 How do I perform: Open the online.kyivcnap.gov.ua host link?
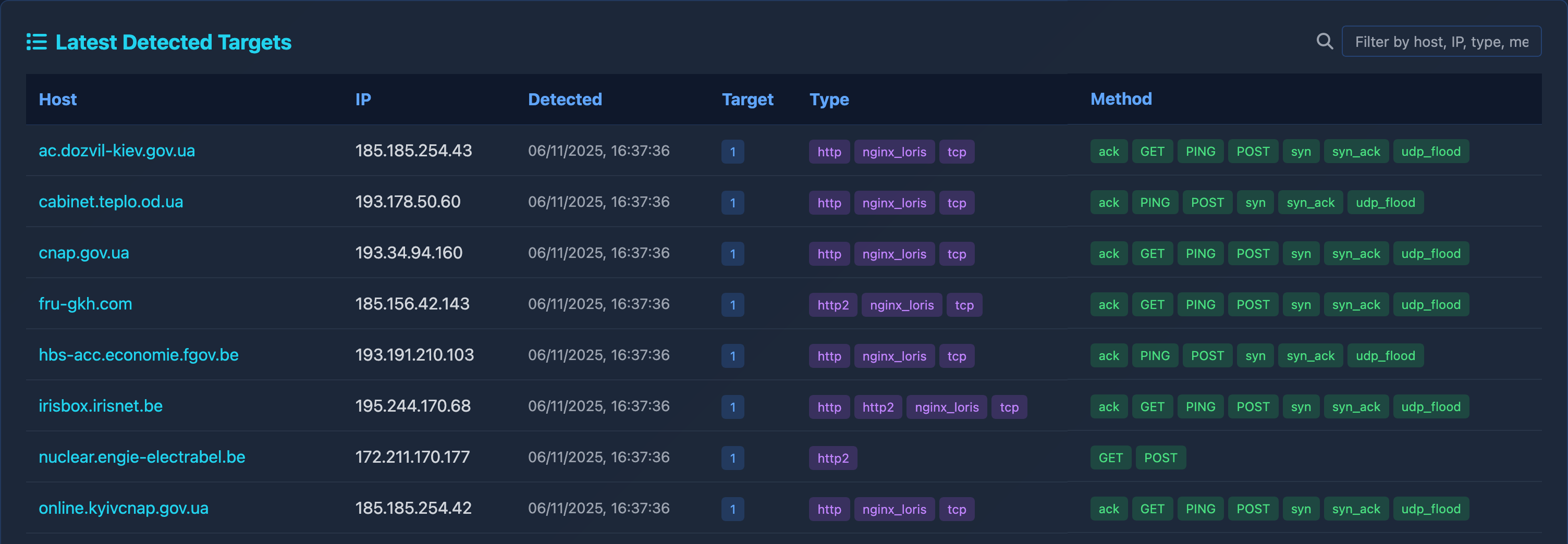pyautogui.click(x=124, y=509)
